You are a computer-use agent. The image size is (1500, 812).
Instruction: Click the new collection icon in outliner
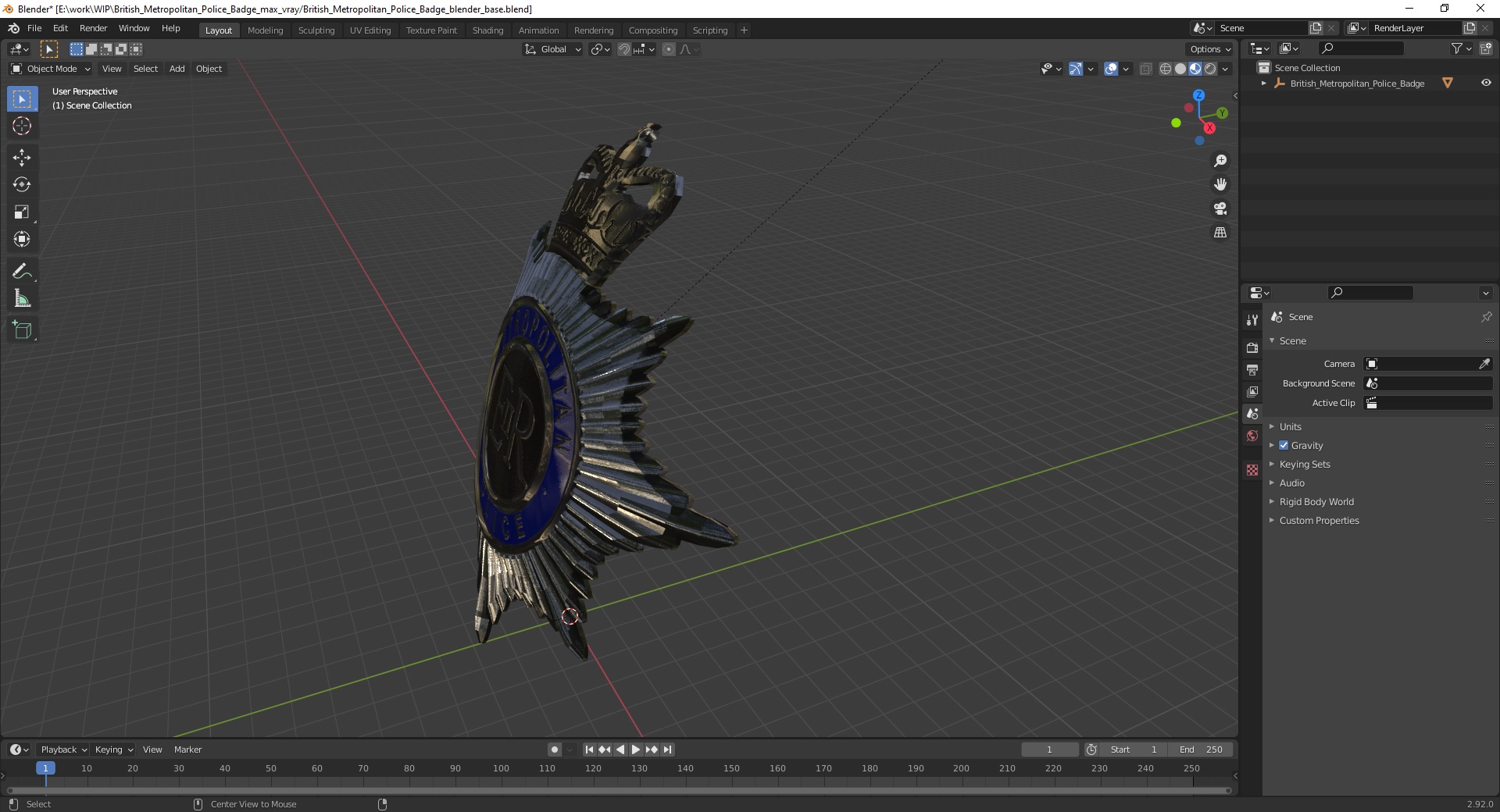(x=1486, y=48)
